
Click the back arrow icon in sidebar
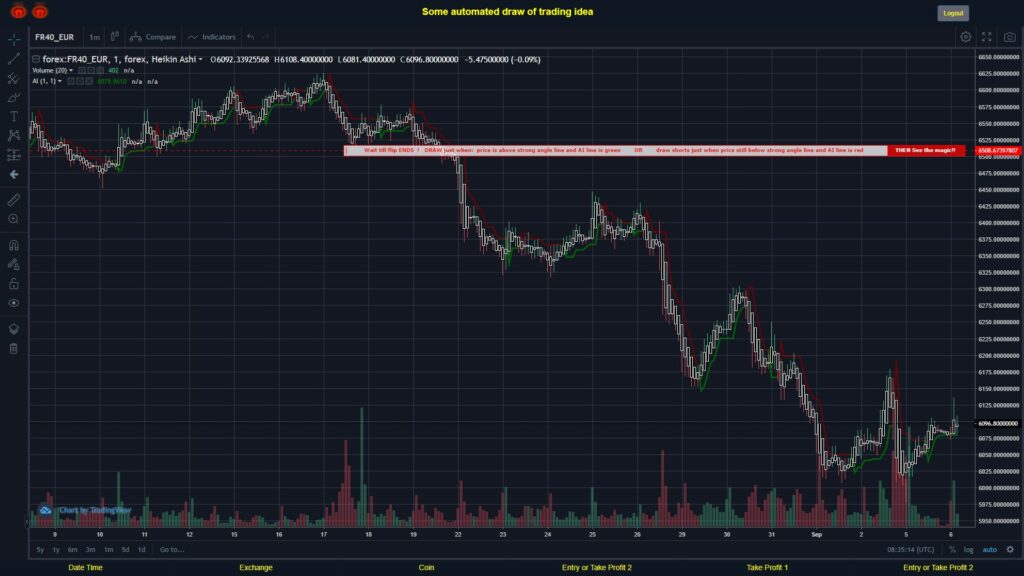(x=14, y=174)
